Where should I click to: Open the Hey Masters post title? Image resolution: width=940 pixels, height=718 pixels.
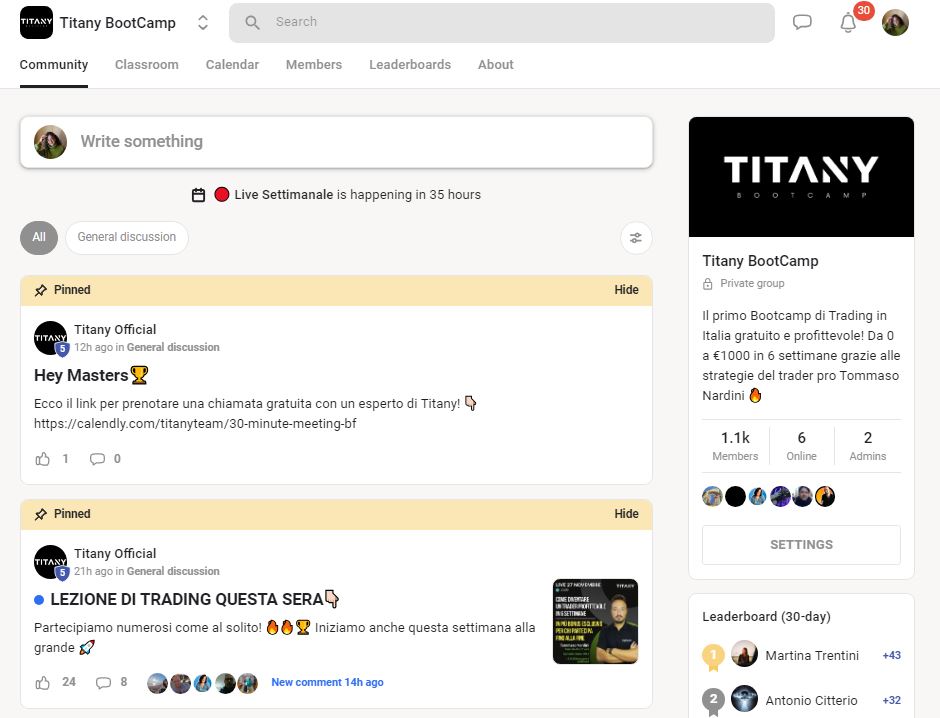[x=91, y=375]
